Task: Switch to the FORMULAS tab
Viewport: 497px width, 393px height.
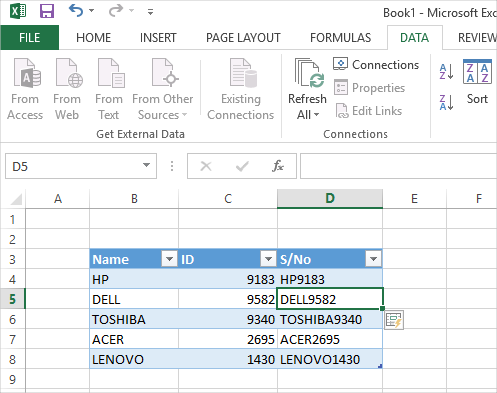Action: 340,38
